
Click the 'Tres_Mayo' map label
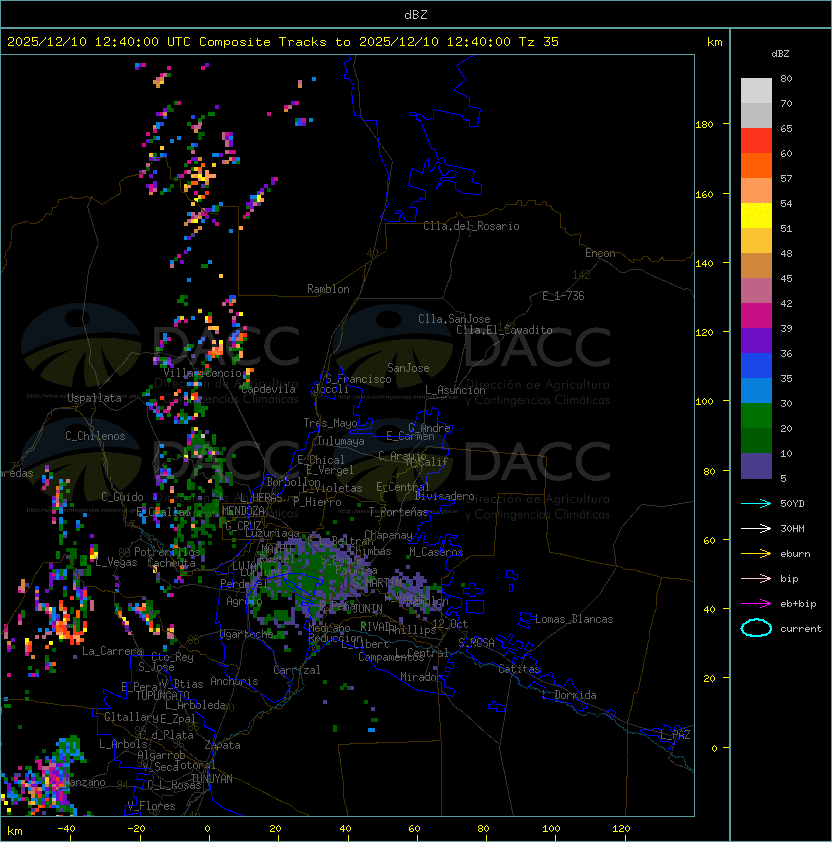tap(330, 423)
